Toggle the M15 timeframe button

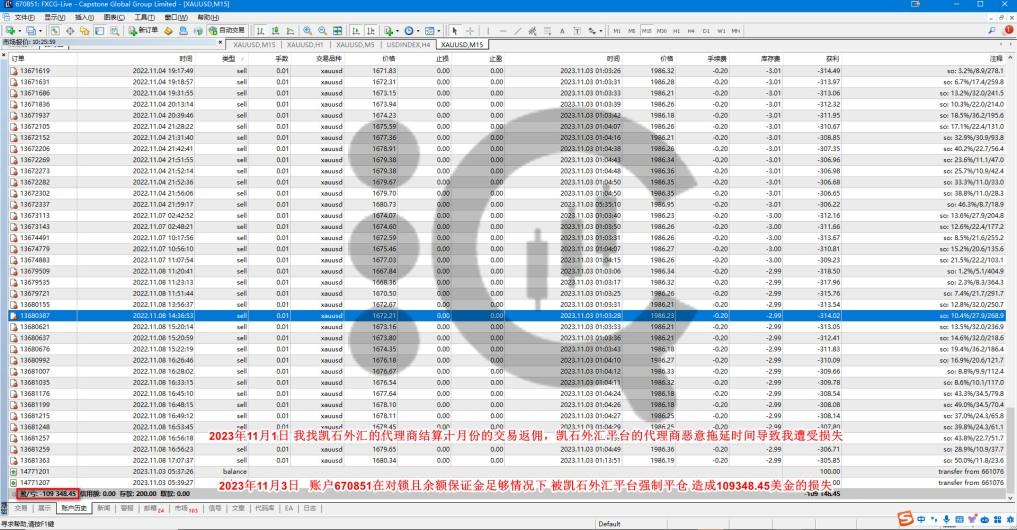pos(647,31)
